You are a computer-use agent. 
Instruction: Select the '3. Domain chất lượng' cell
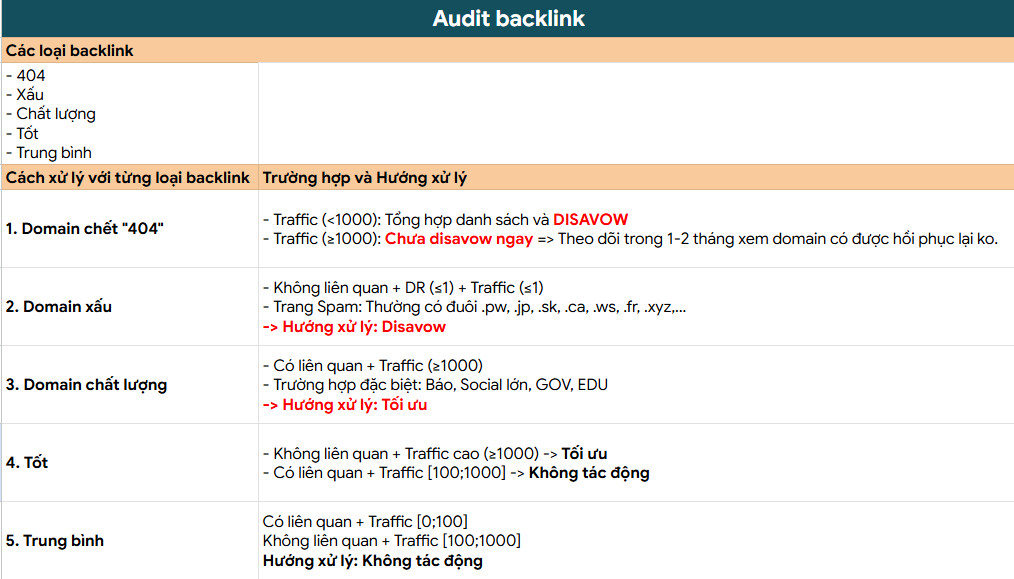(x=129, y=385)
